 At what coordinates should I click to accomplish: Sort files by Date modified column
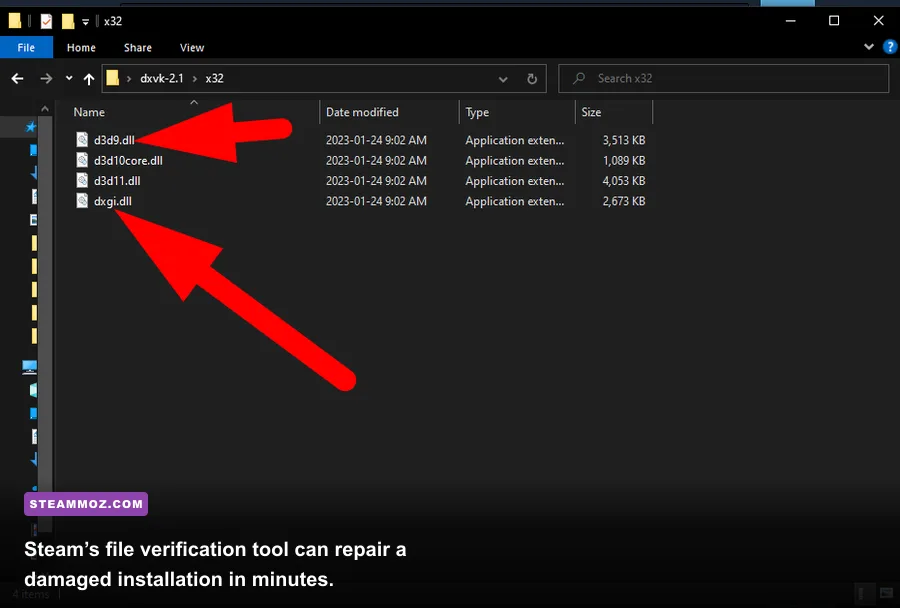[x=362, y=112]
